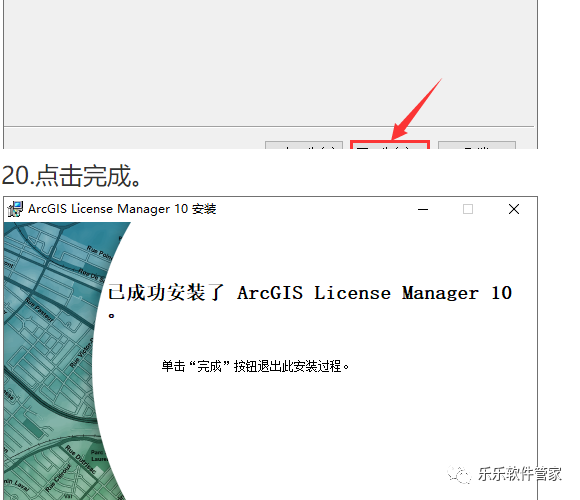Click the title text "ArcGIS License Manager 10 安装"
The width and height of the screenshot is (580, 500).
pyautogui.click(x=122, y=209)
